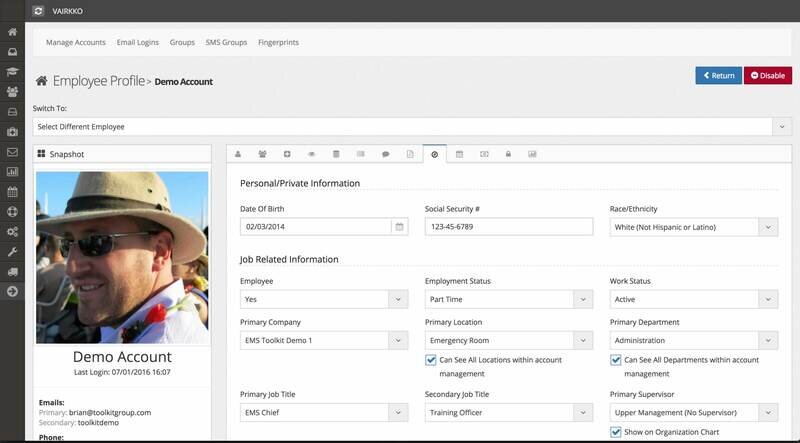Viewport: 800px width, 443px height.
Task: Click the Social Security # input field
Action: pyautogui.click(x=509, y=227)
